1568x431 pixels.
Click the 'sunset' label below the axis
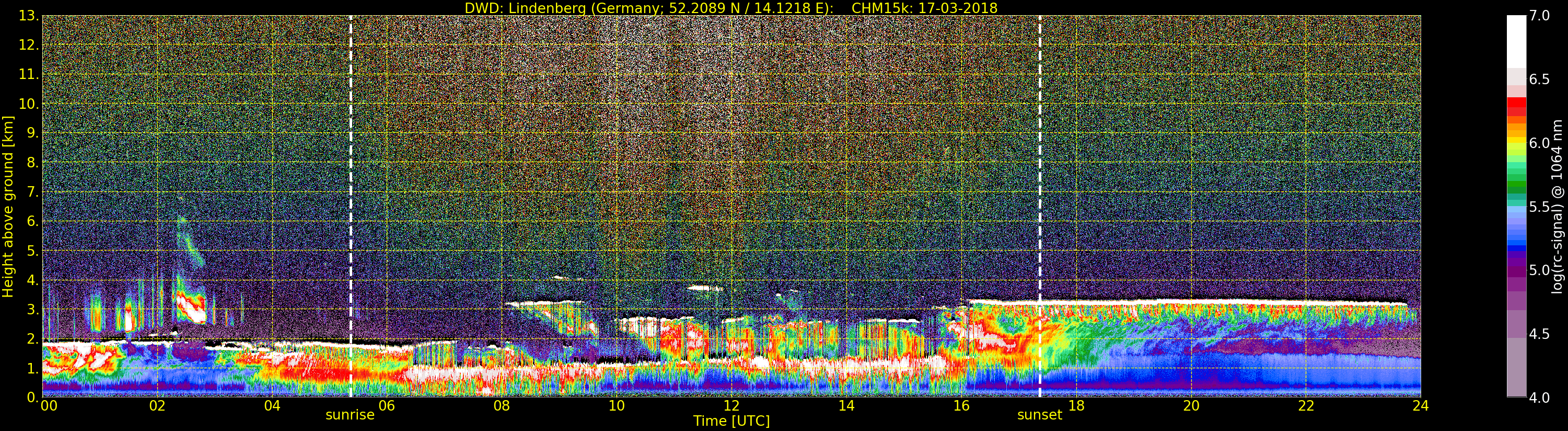coord(1040,415)
